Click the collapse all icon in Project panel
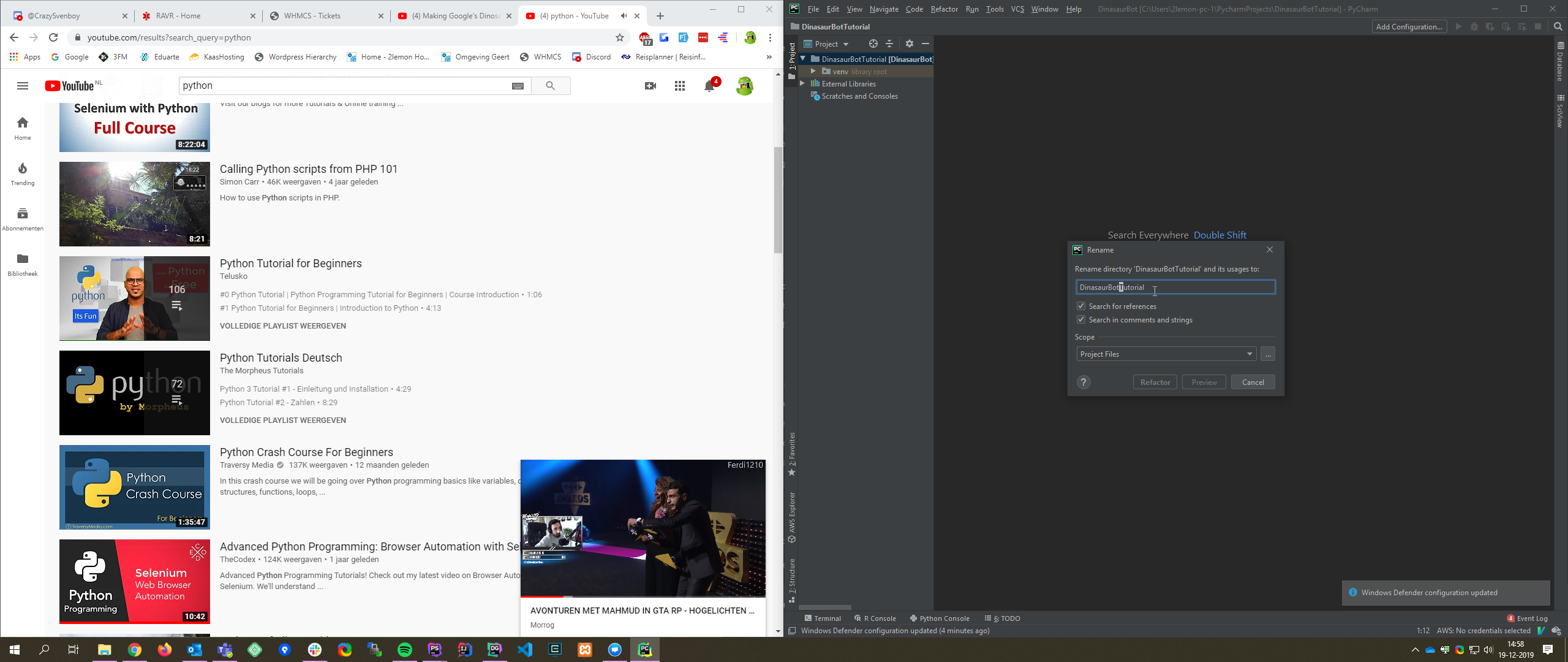Screen dimensions: 1568x662 coord(889,44)
